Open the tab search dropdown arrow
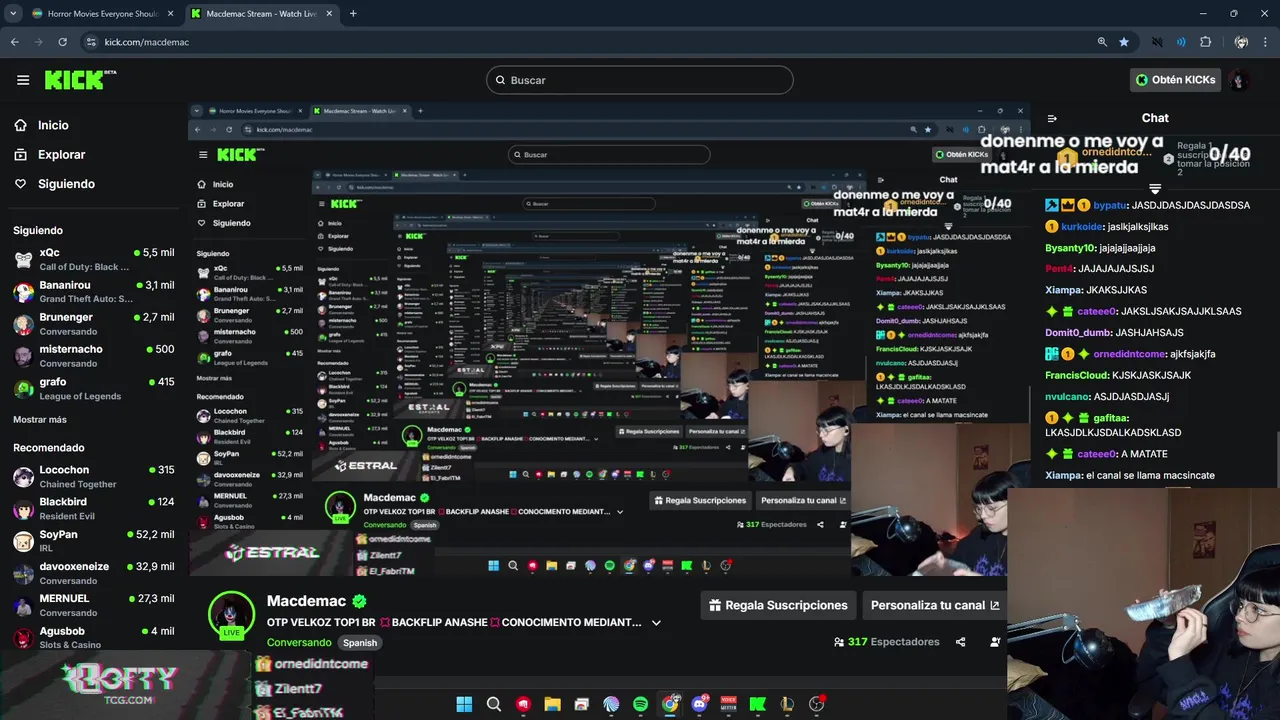 click(x=13, y=14)
